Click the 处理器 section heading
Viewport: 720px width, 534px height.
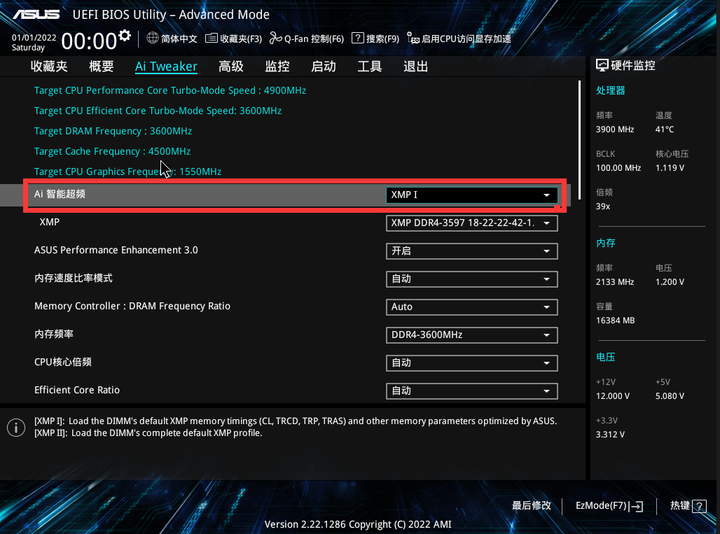(610, 90)
